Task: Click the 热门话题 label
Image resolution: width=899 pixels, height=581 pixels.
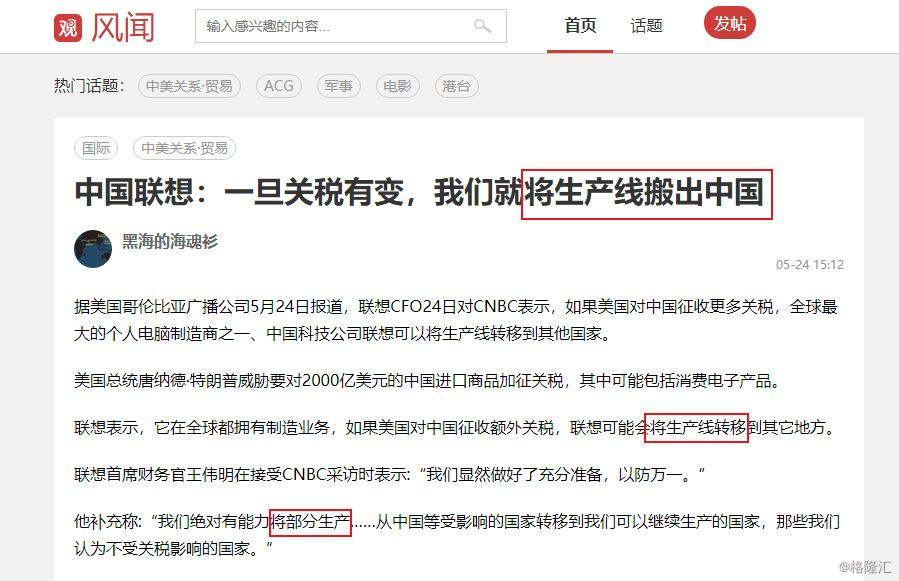Action: pos(89,86)
